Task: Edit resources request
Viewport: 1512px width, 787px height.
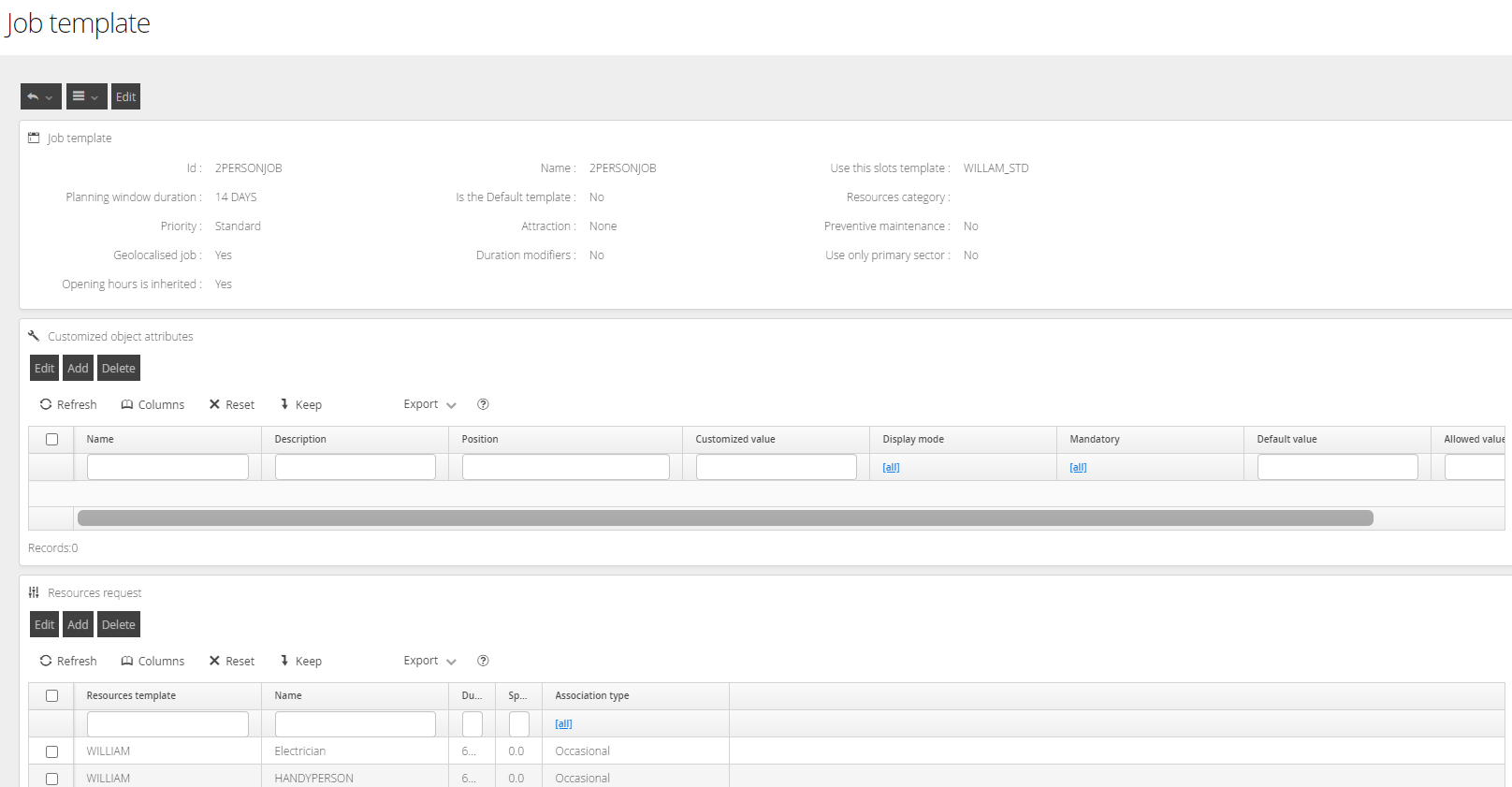Action: [44, 624]
